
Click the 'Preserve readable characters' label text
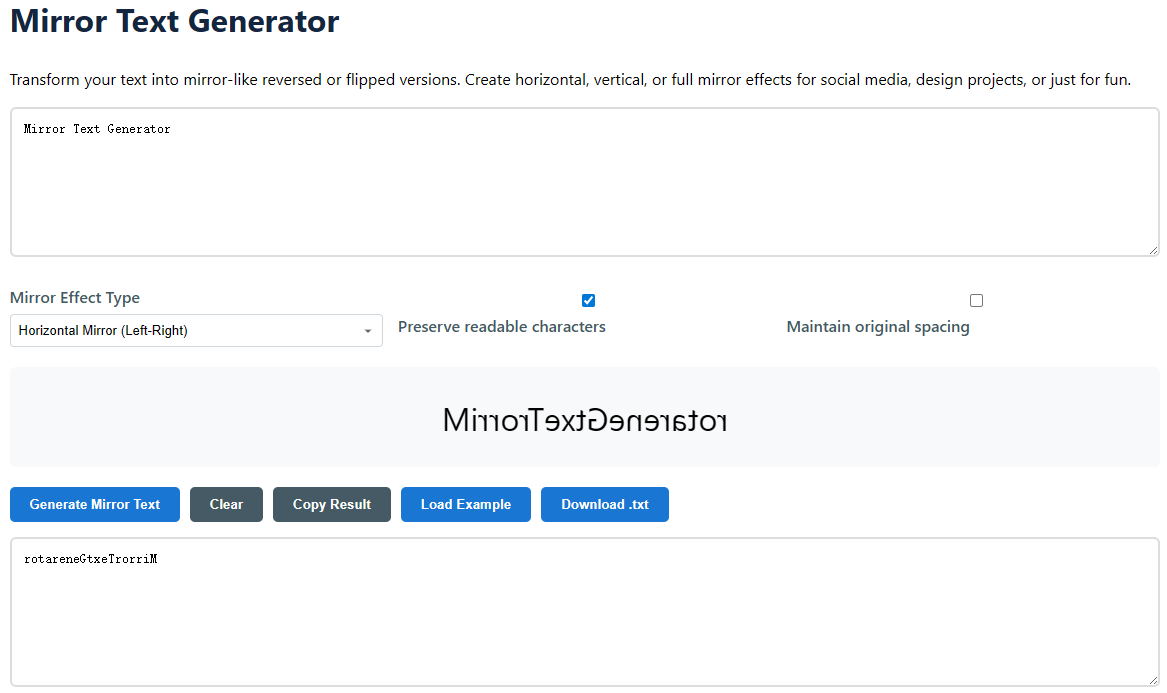point(501,327)
